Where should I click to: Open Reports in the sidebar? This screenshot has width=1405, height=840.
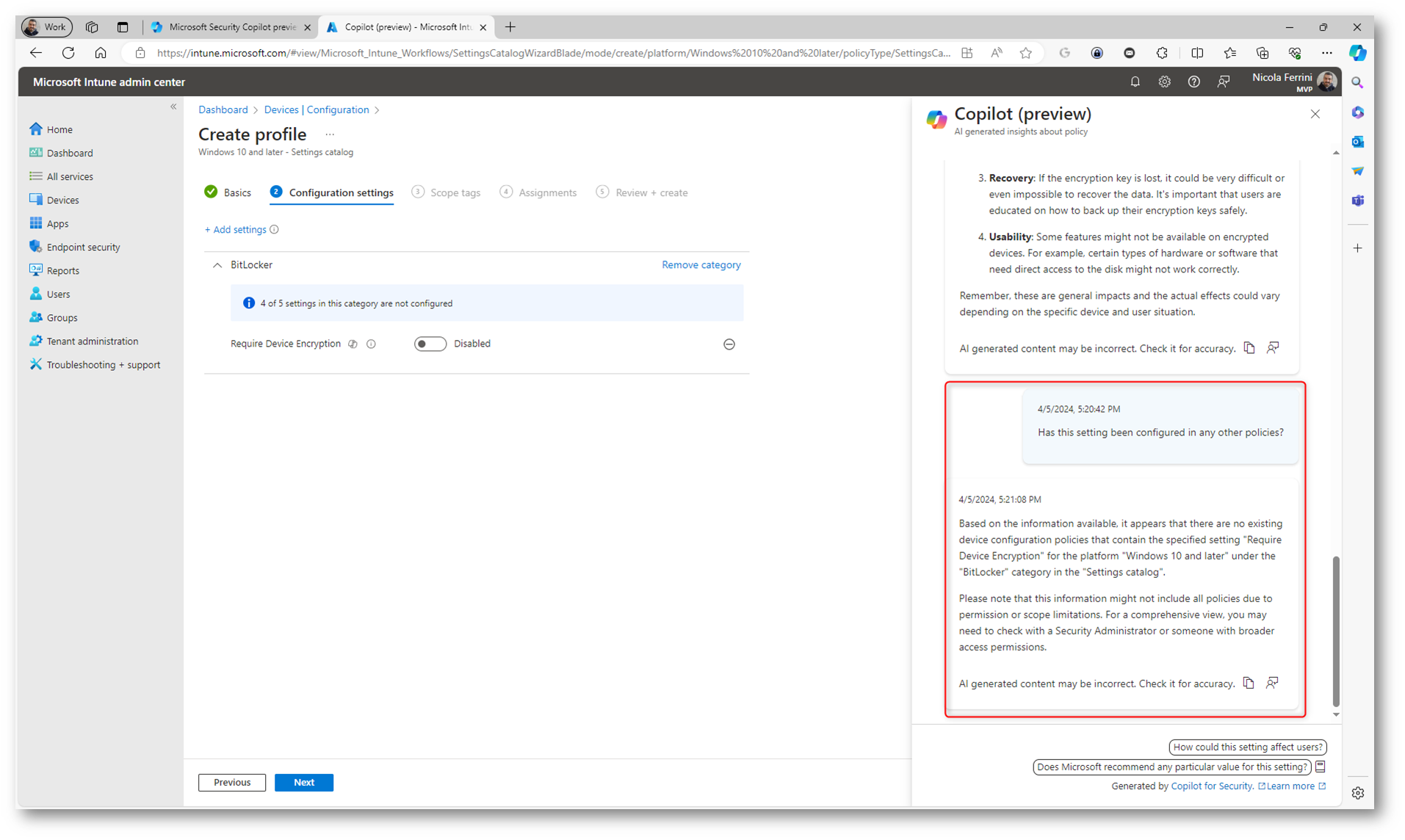click(x=62, y=270)
